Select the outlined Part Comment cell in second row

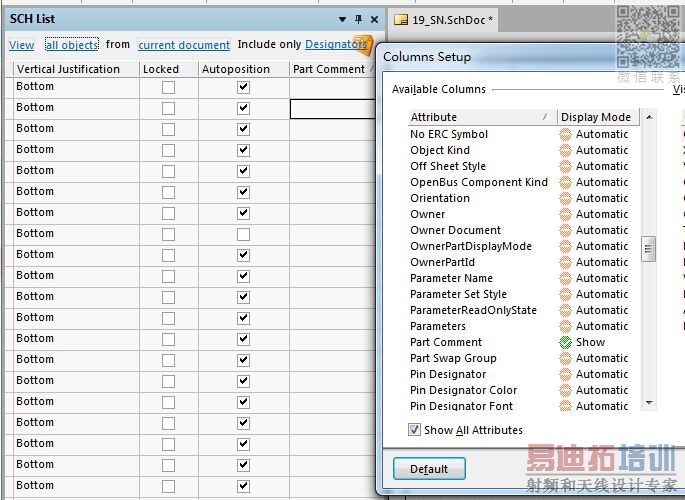coord(333,109)
